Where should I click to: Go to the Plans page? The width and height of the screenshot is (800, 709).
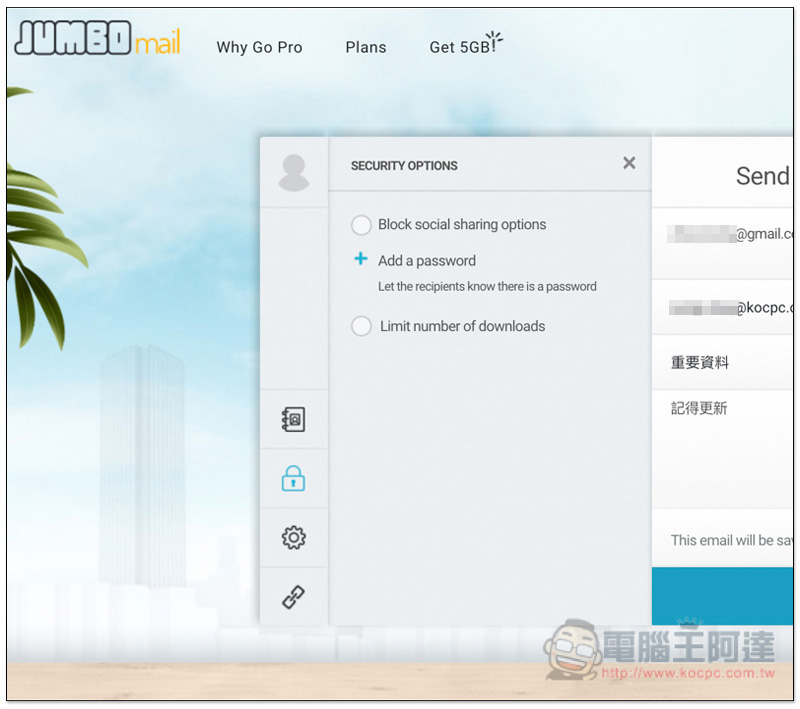366,47
